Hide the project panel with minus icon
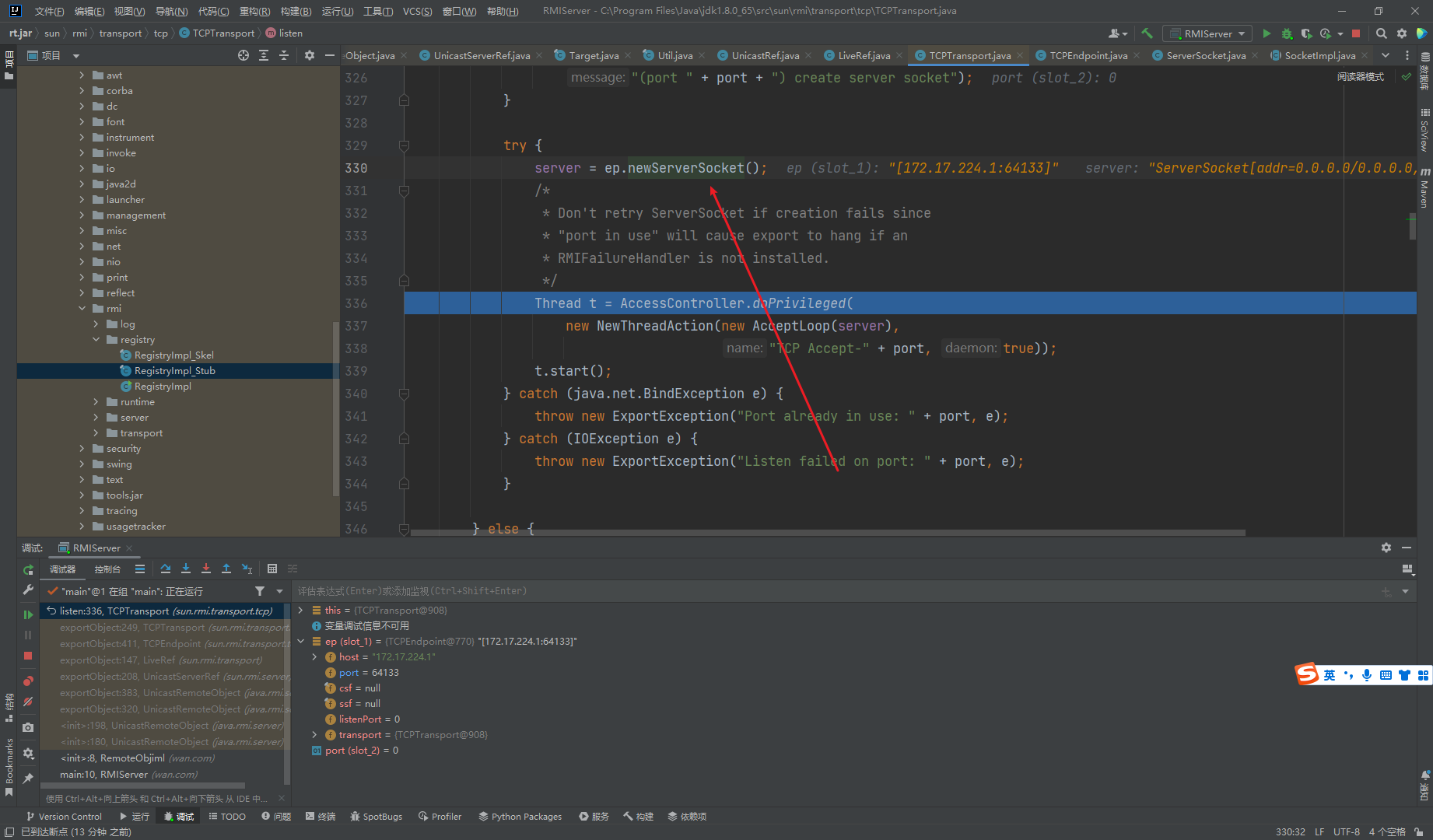 (x=330, y=55)
